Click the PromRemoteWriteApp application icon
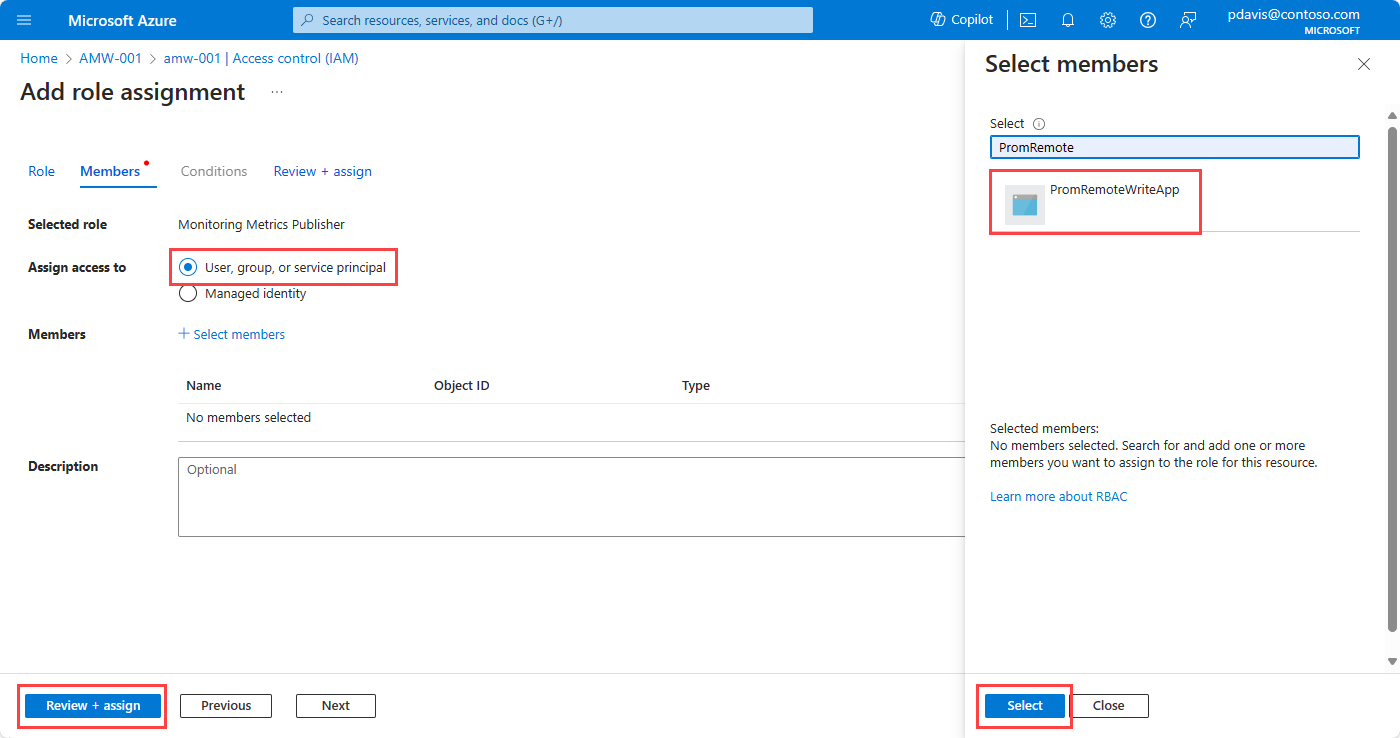 (1025, 204)
